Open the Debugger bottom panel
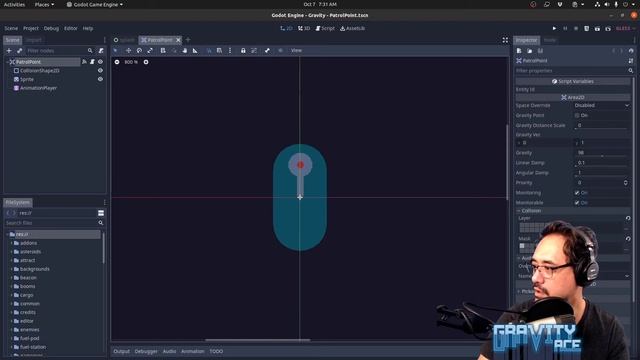This screenshot has height=360, width=640. tap(146, 351)
